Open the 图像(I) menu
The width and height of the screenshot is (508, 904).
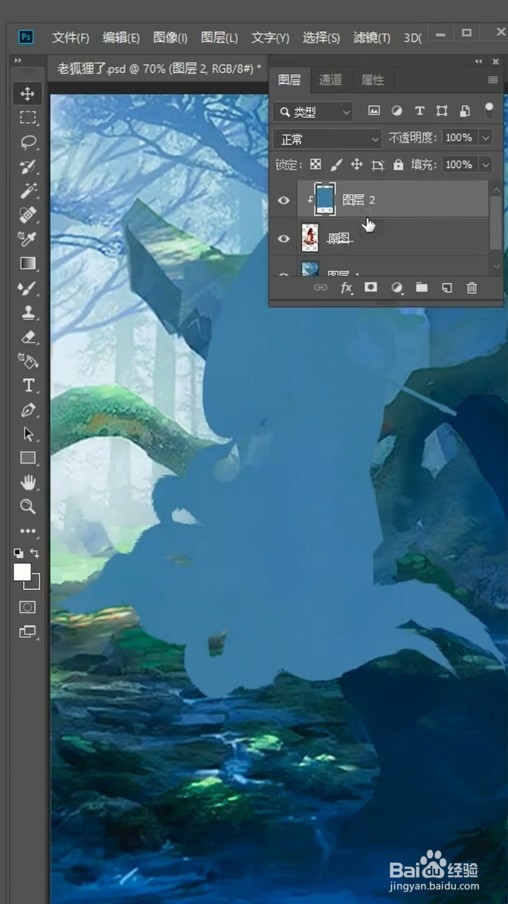coord(170,38)
